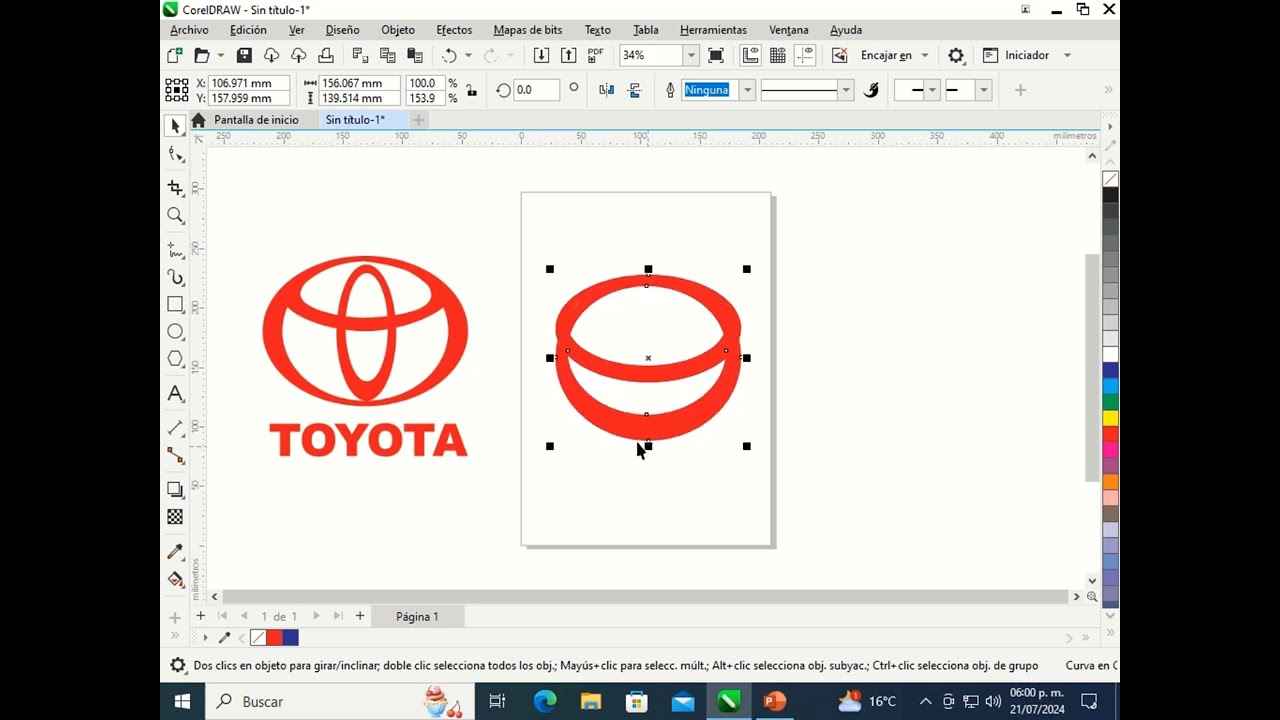Click the Full-screen preview icon
Screen dimensions: 1280x720
coord(716,56)
